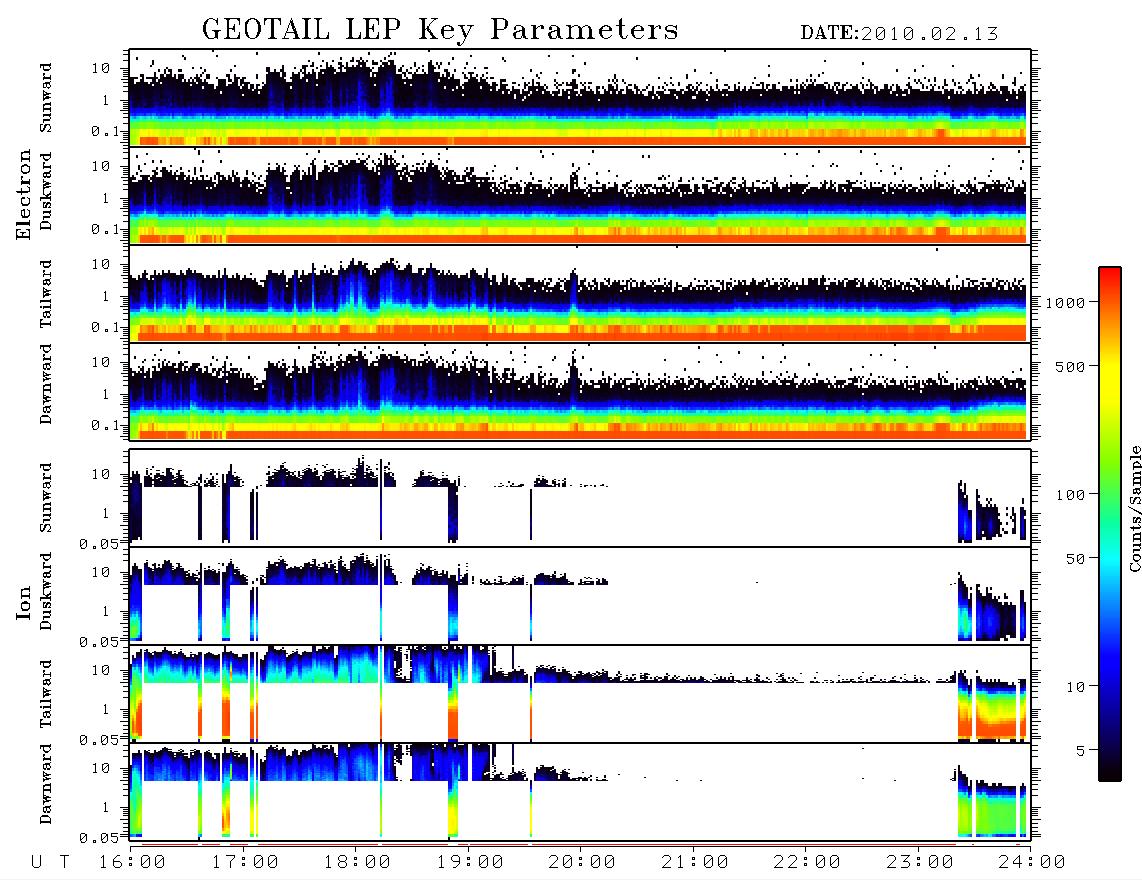The image size is (1142, 880).
Task: Click the 24:00 time tick label
Action: click(x=1032, y=862)
